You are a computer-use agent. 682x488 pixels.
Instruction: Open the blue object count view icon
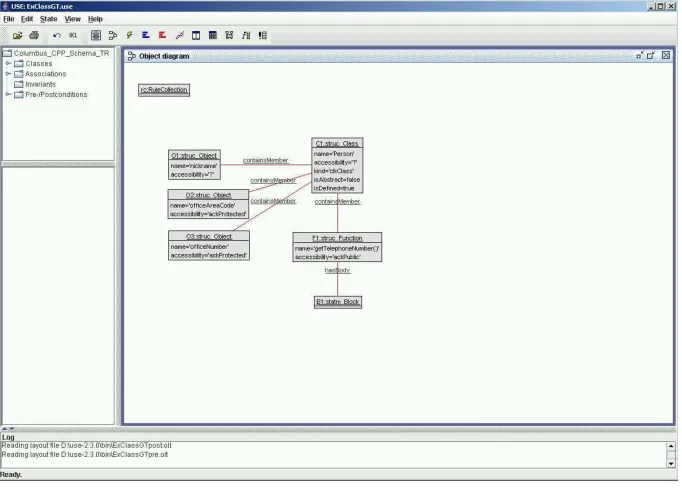tap(146, 35)
